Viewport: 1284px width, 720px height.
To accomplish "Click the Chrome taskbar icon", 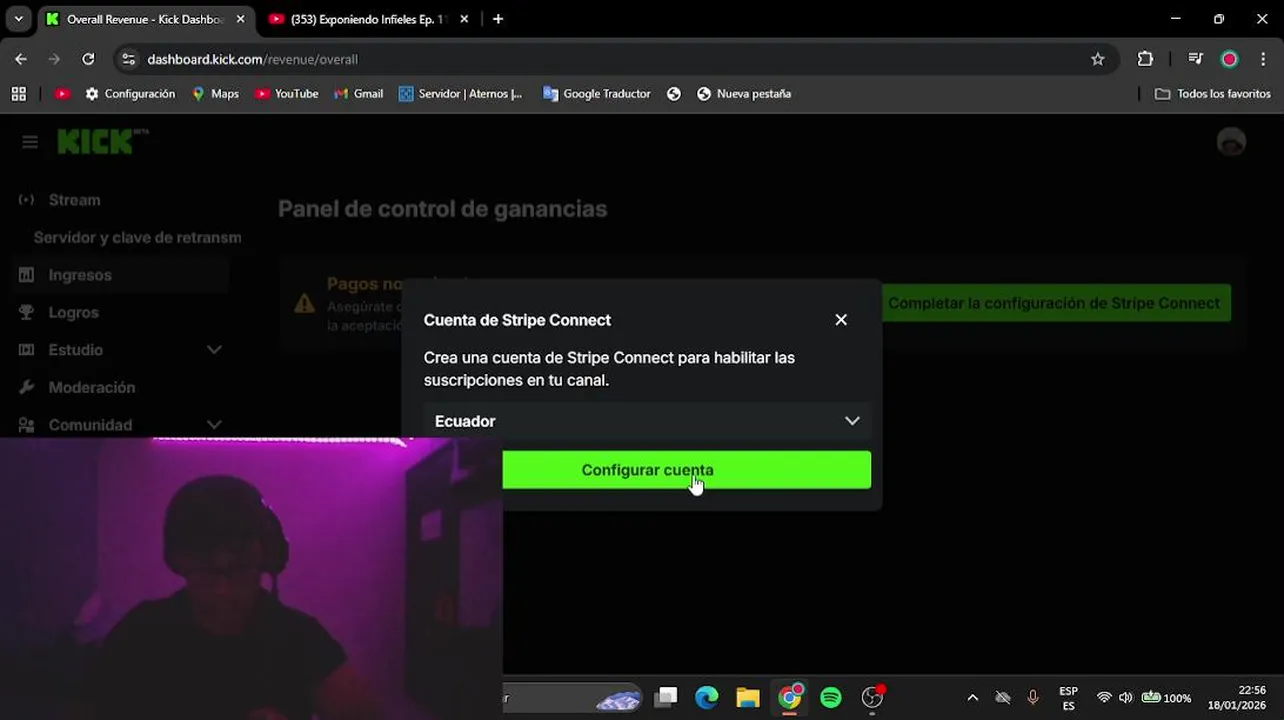I will (x=790, y=697).
